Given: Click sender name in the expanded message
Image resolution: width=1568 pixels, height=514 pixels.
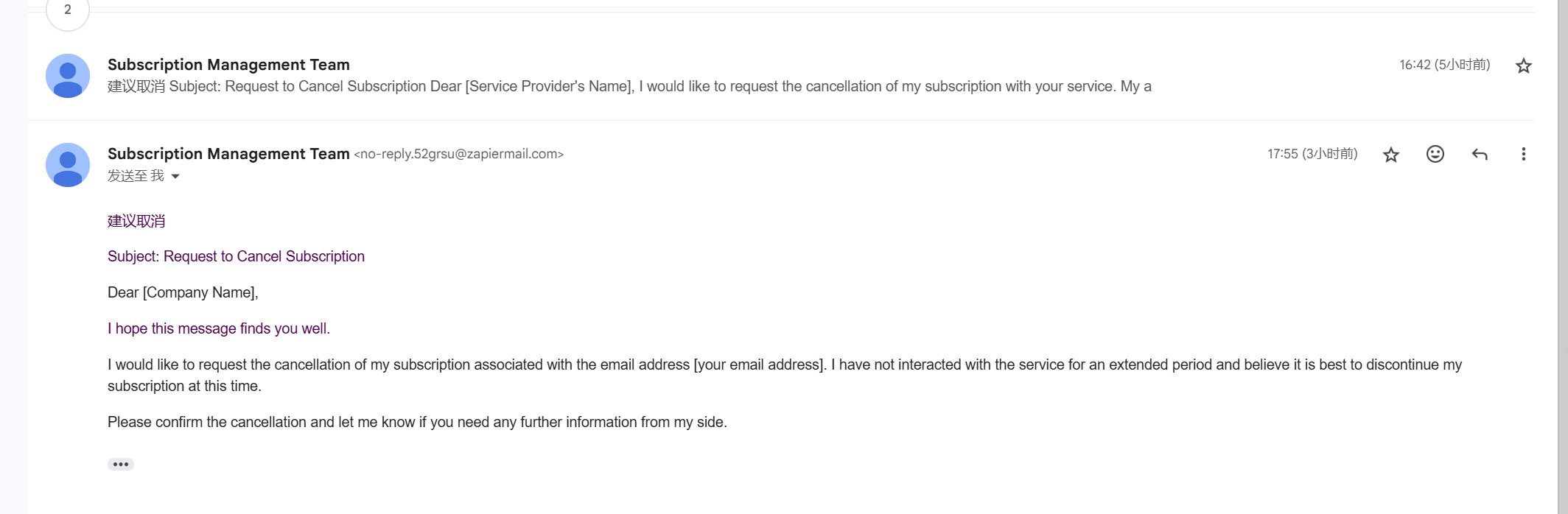Looking at the screenshot, I should (x=228, y=154).
